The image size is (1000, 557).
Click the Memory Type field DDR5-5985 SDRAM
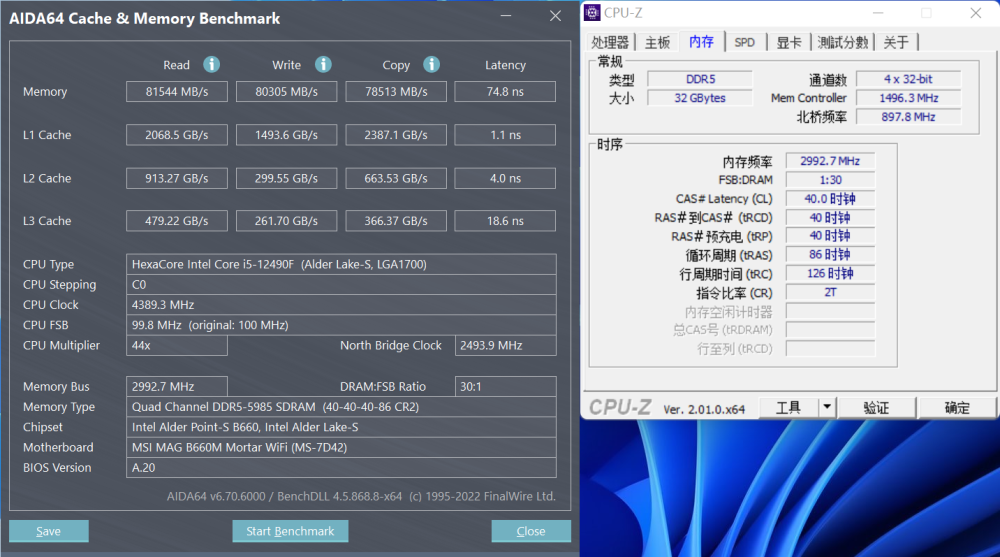[x=341, y=406]
